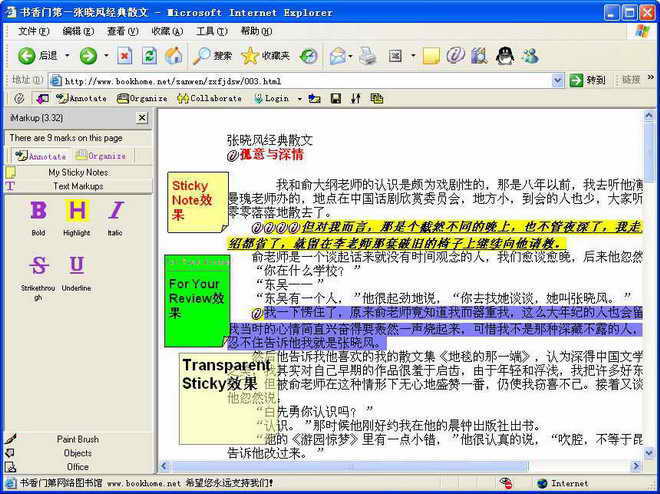The width and height of the screenshot is (660, 494).
Task: Click the browser Home icon
Action: [x=174, y=55]
